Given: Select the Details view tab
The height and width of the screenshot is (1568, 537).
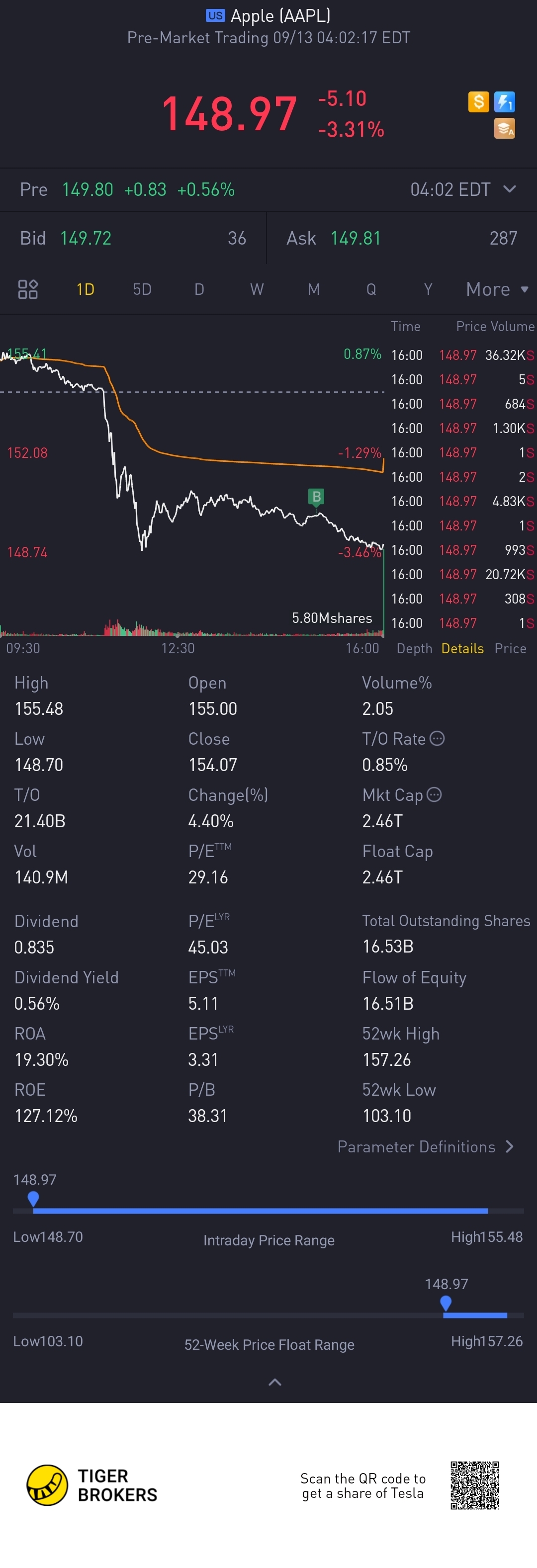Looking at the screenshot, I should pos(462,648).
